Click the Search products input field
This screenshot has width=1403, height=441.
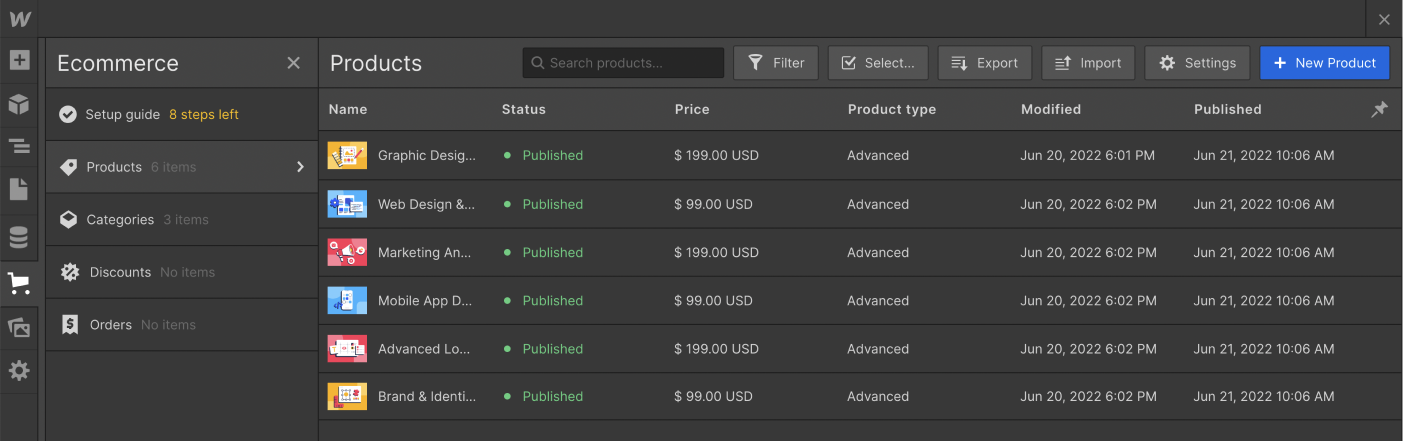click(x=623, y=63)
